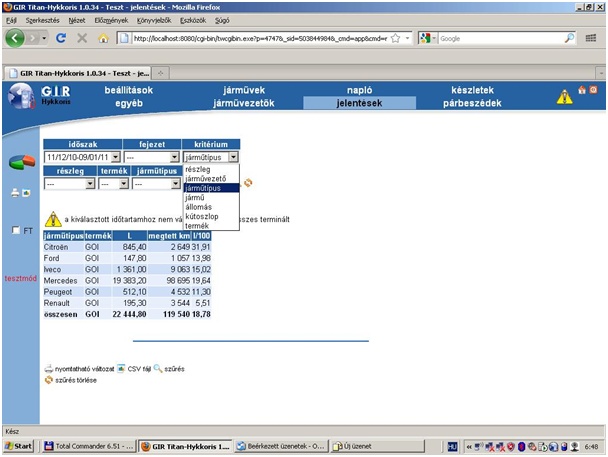Open the részleg filter dropdown

coord(89,184)
